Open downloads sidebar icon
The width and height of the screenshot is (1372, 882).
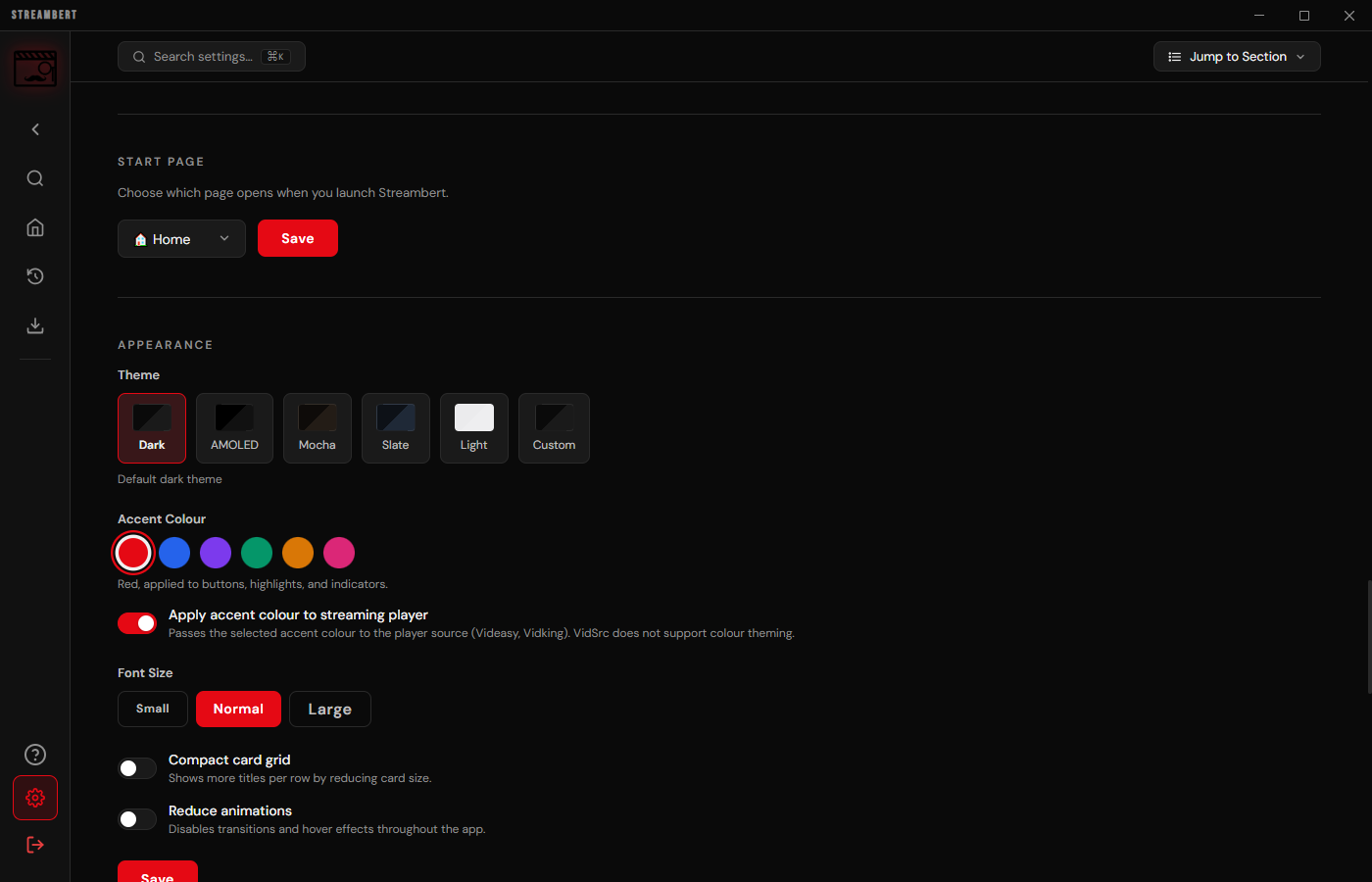(x=35, y=325)
